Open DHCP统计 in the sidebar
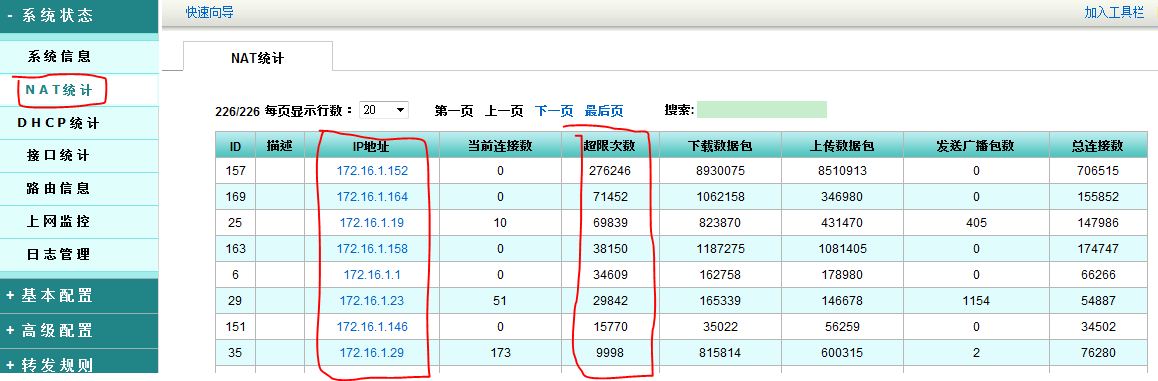This screenshot has height=381, width=1158. [x=59, y=123]
